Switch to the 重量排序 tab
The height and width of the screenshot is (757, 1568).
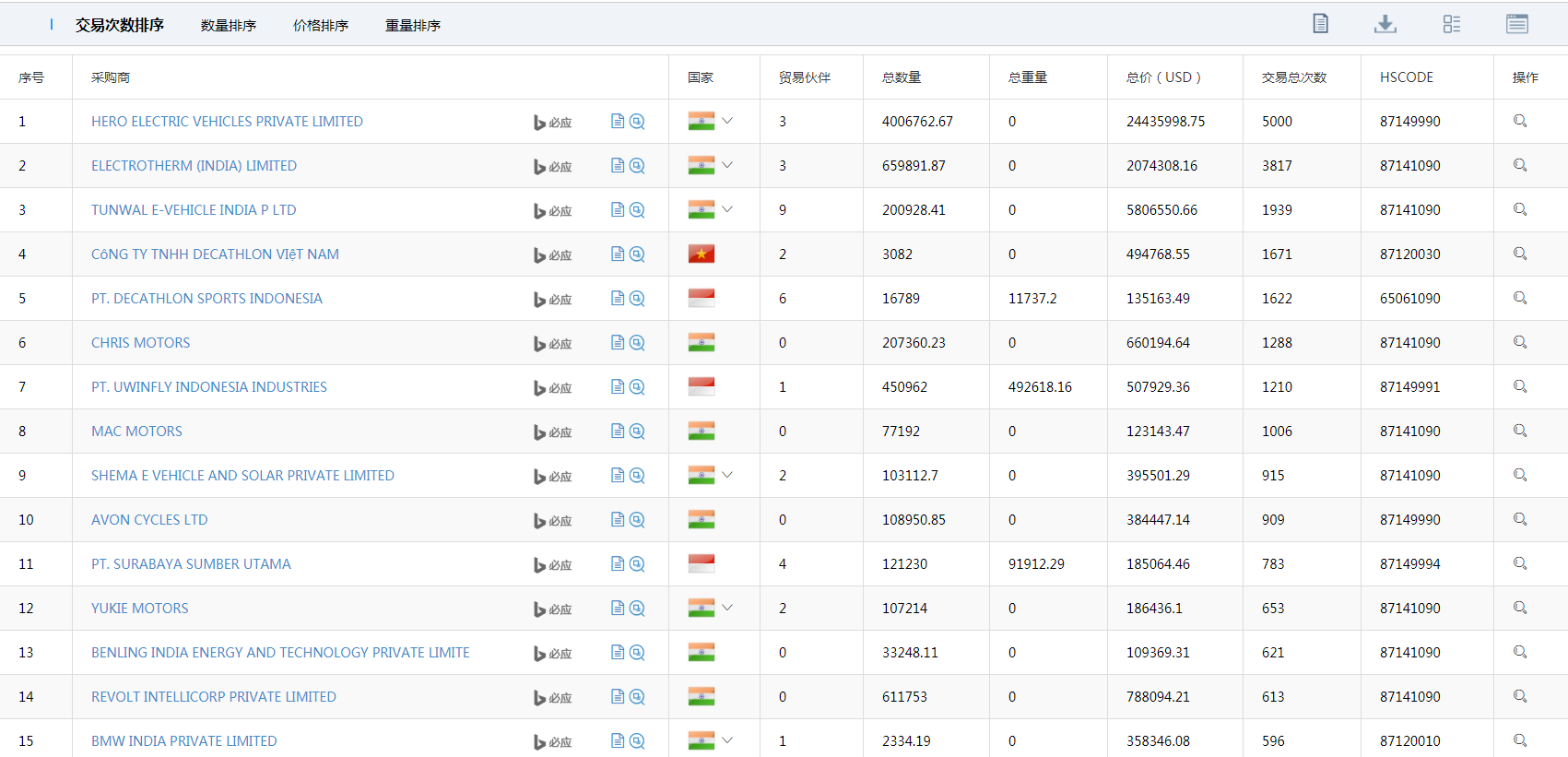[413, 26]
